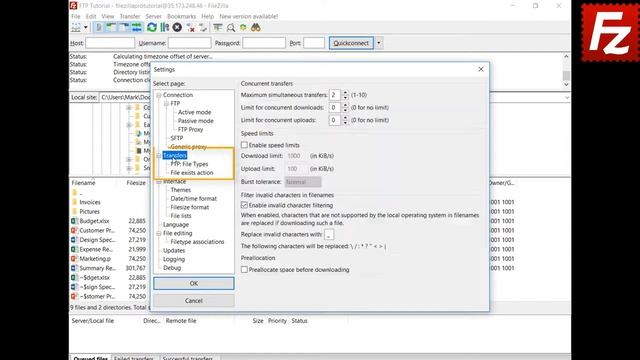This screenshot has height=360, width=640.
Task: Close the Settings dialog with X
Action: click(481, 69)
